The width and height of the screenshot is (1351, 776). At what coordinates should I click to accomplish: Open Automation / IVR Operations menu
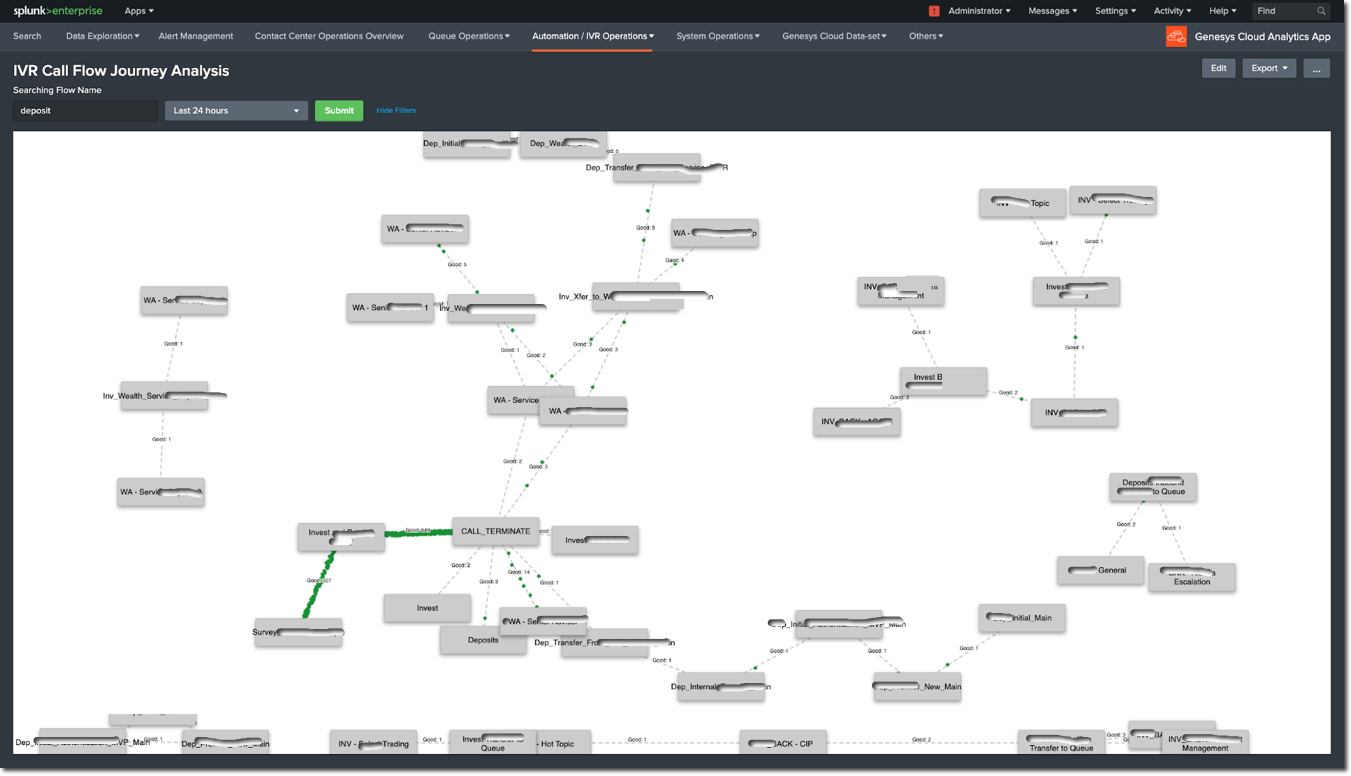[593, 36]
